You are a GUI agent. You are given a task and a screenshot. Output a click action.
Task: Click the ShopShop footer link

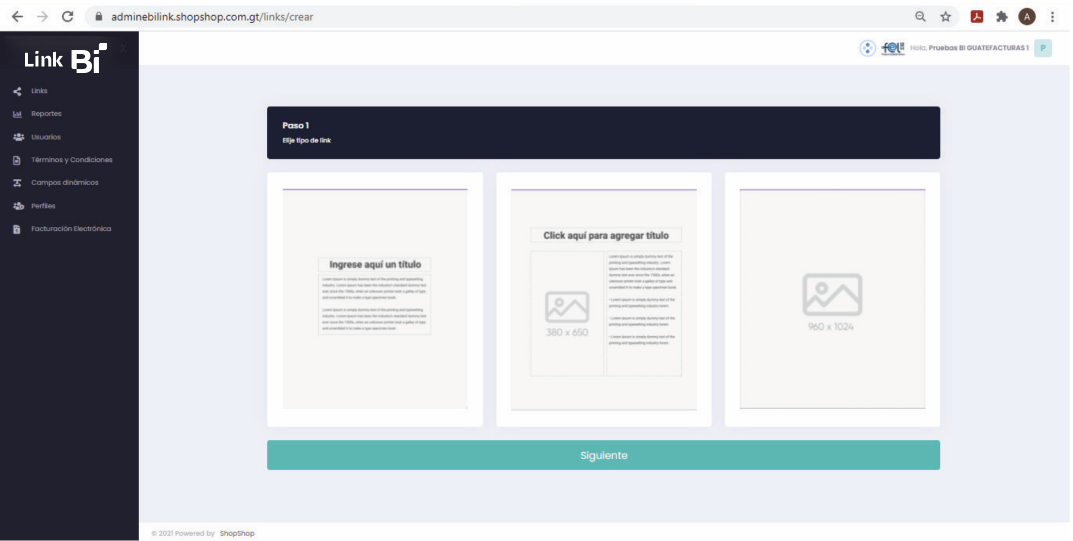point(237,533)
